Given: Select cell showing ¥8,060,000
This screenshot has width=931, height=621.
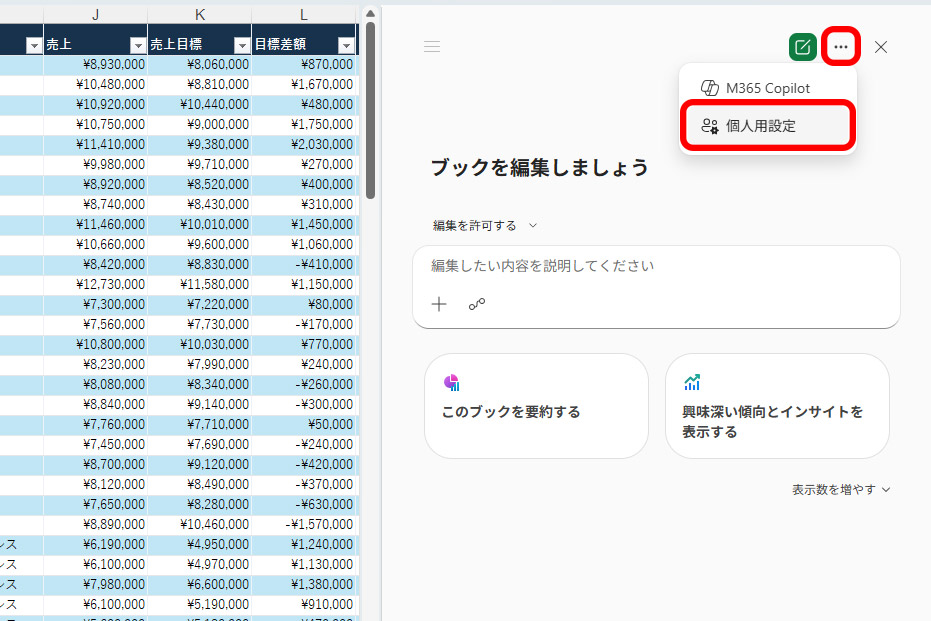Looking at the screenshot, I should click(x=200, y=64).
